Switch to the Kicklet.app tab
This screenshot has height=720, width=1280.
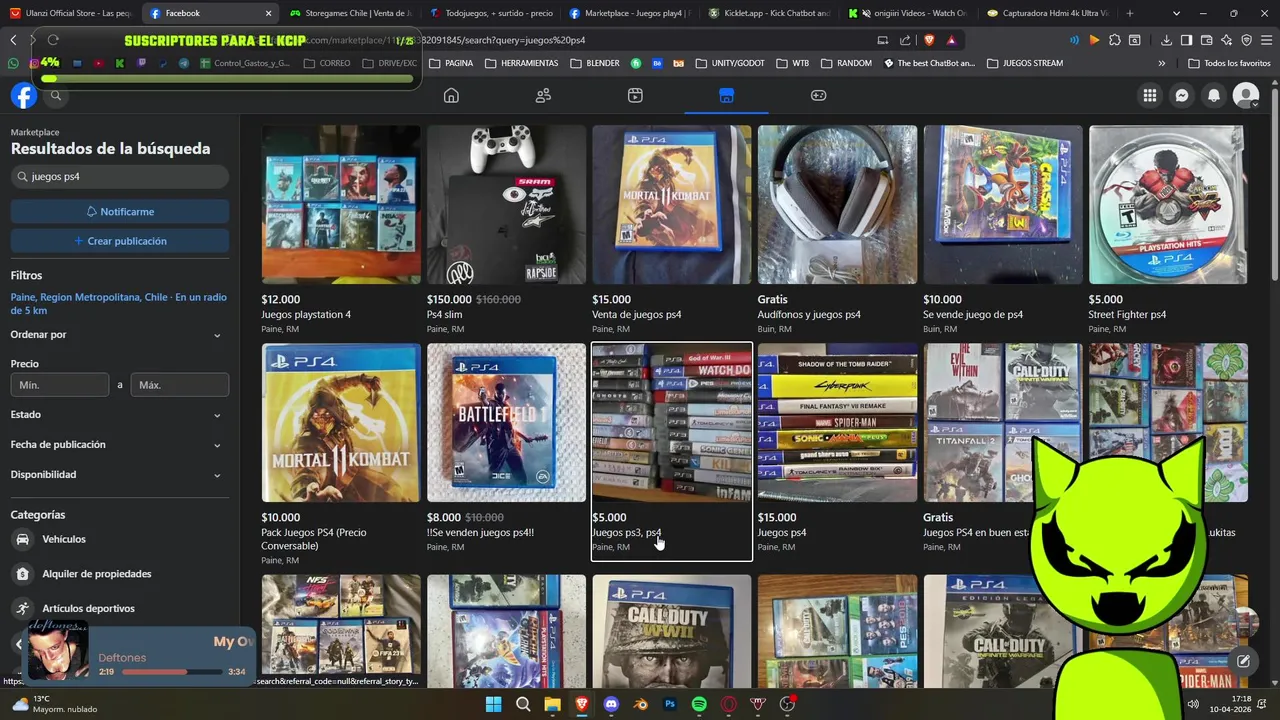click(x=768, y=13)
